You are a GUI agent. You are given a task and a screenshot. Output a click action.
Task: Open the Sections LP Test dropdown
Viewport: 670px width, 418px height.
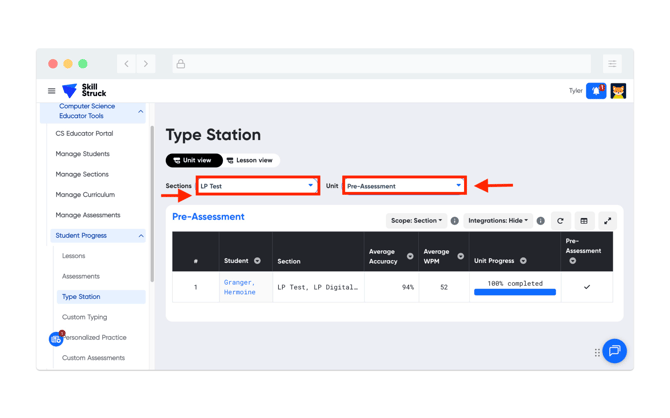point(258,186)
